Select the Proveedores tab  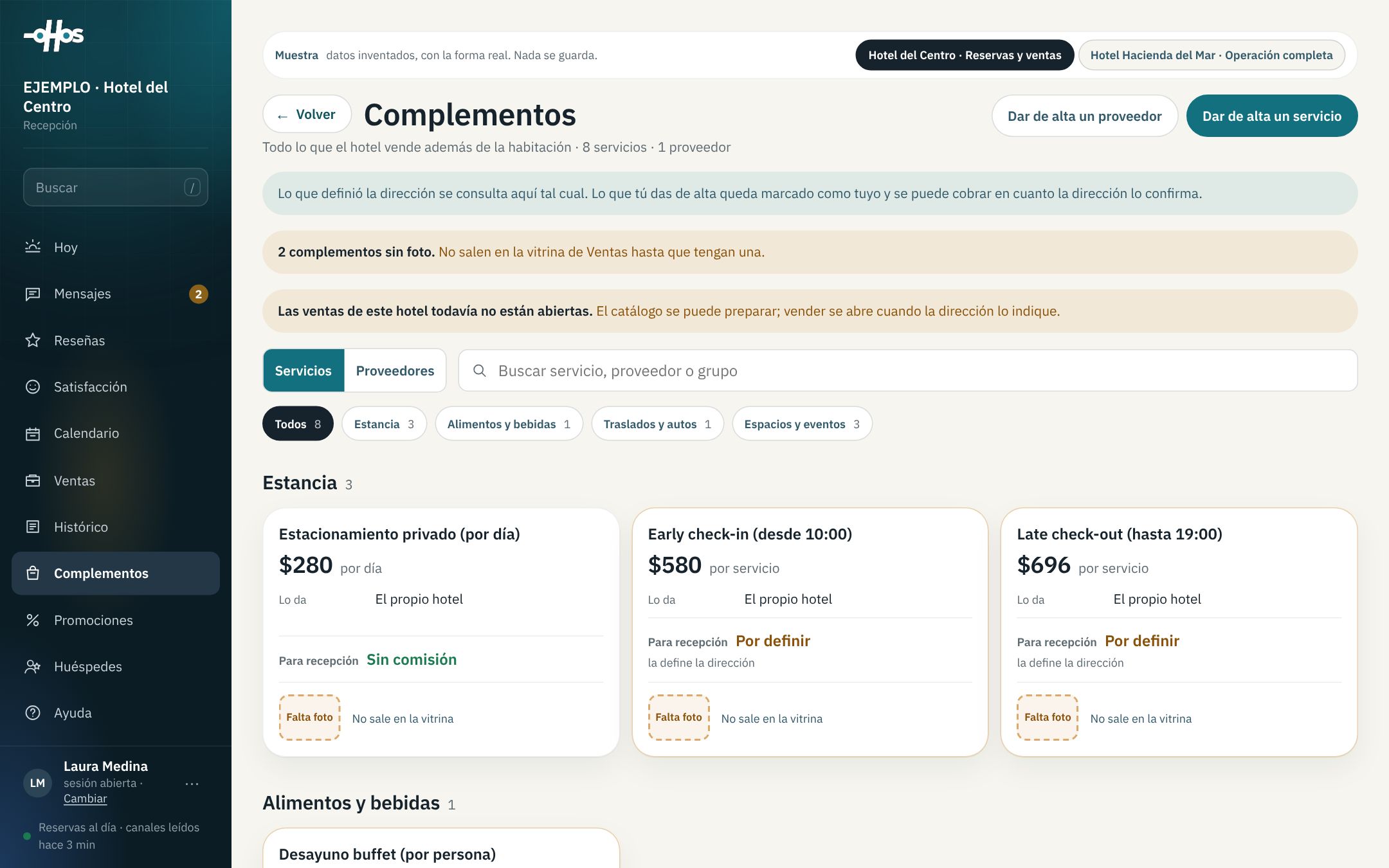point(395,370)
